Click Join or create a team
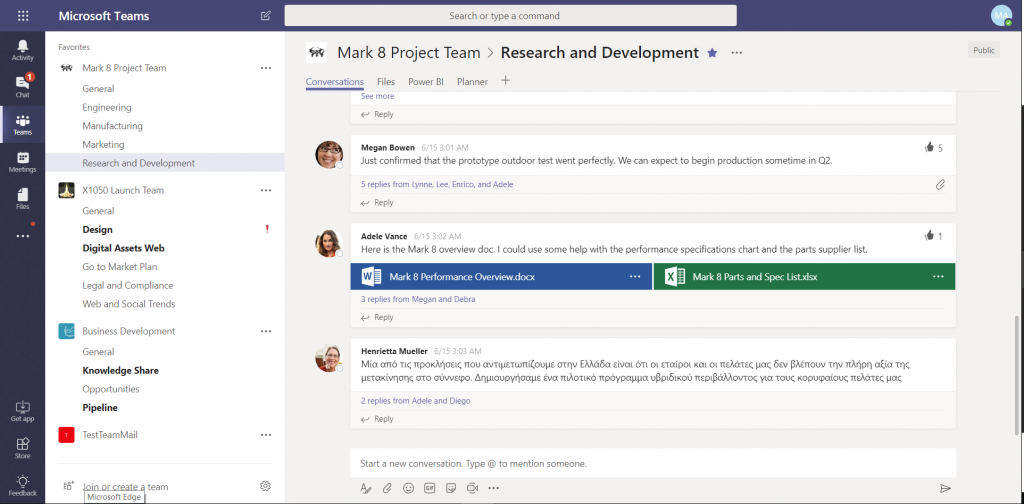Viewport: 1024px width, 504px height. click(x=125, y=486)
